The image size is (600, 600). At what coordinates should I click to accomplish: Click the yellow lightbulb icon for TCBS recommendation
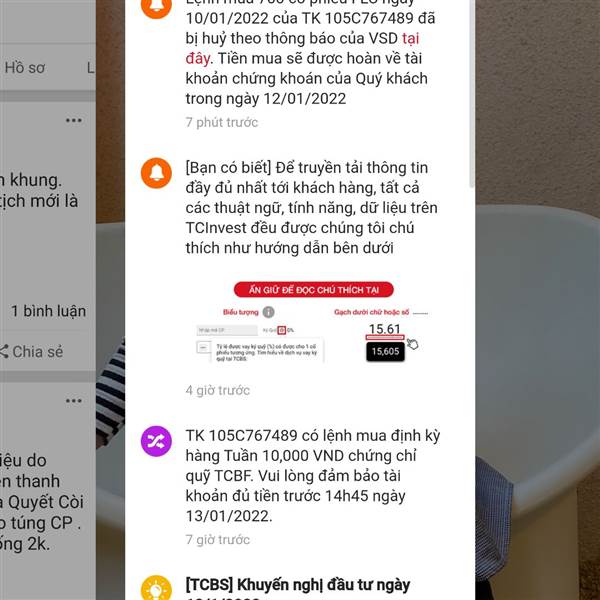[156, 588]
